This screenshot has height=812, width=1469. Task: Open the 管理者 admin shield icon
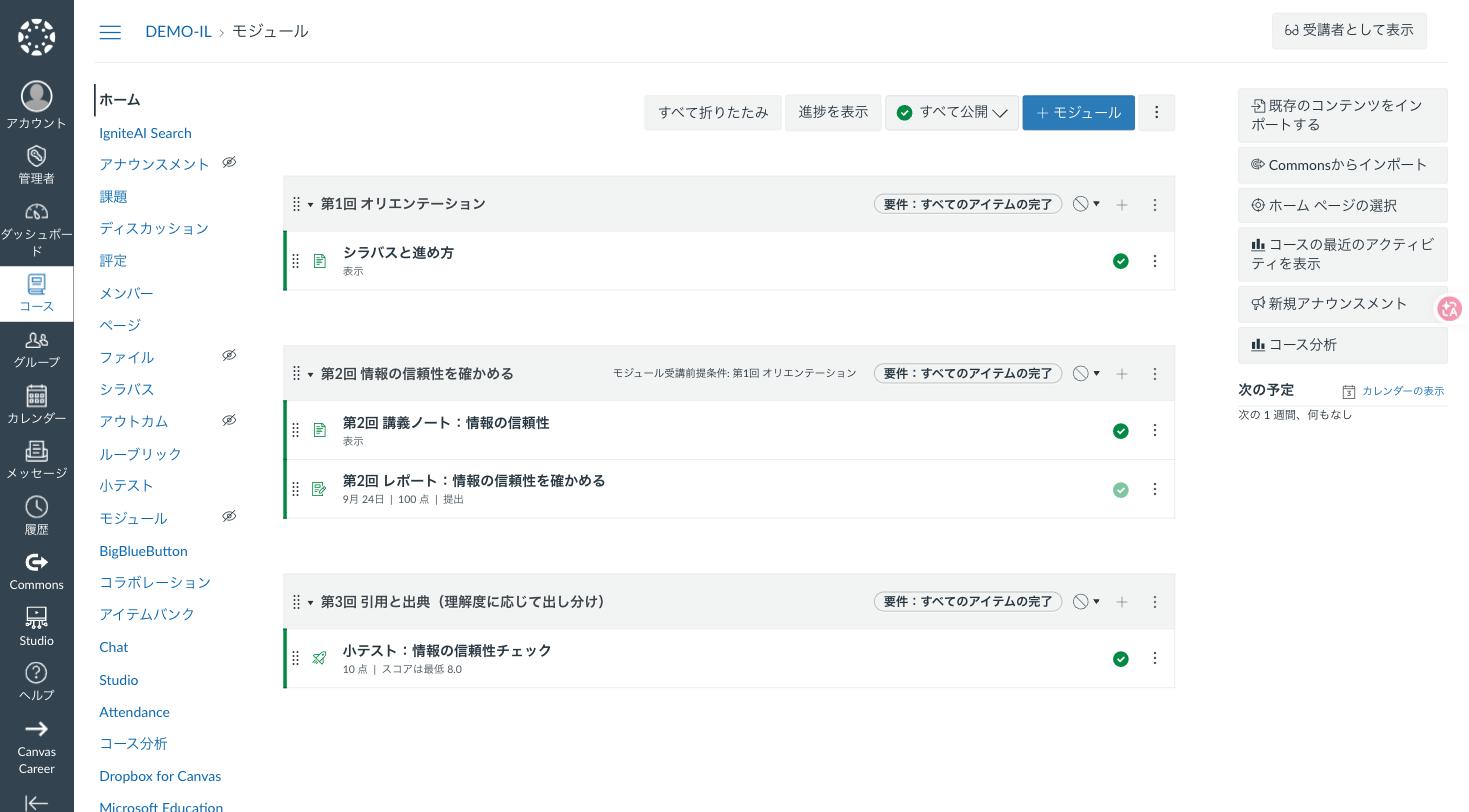[x=36, y=156]
